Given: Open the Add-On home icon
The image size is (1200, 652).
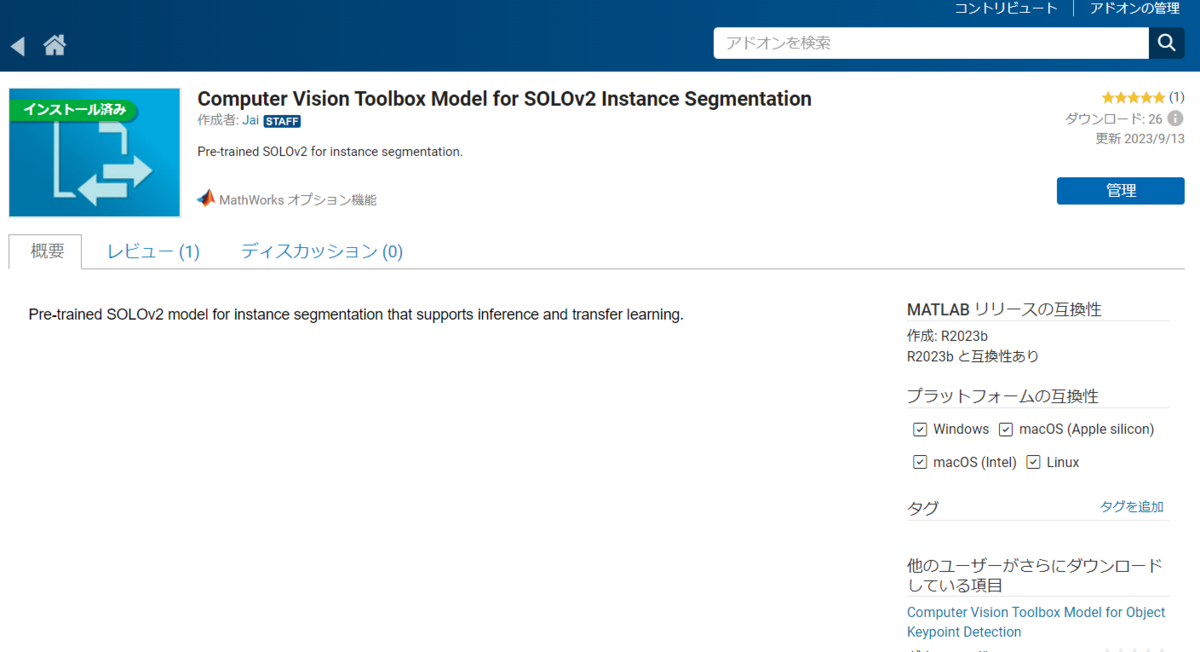Looking at the screenshot, I should tap(54, 45).
